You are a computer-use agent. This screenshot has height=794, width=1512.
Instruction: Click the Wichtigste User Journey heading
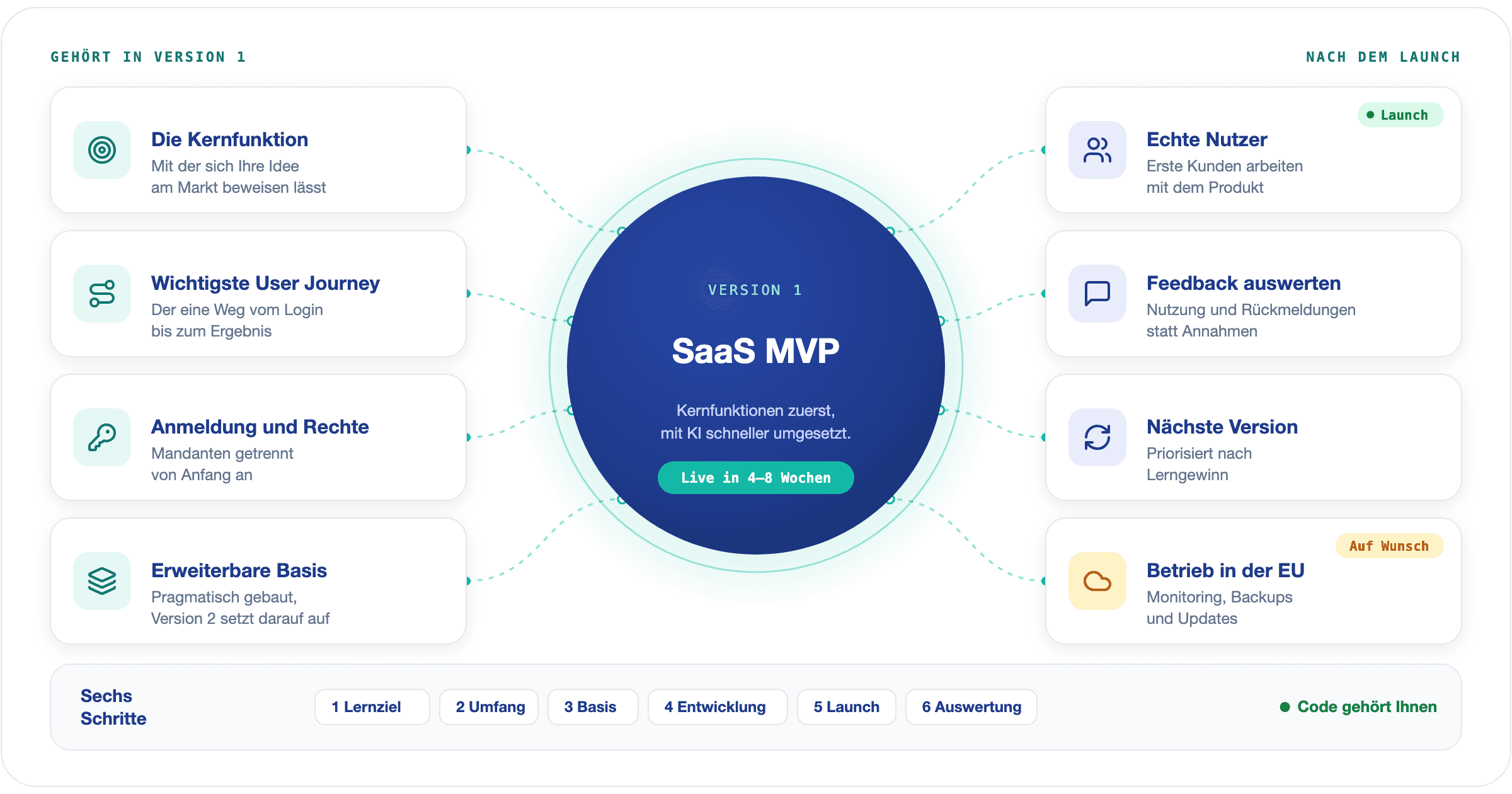[265, 283]
